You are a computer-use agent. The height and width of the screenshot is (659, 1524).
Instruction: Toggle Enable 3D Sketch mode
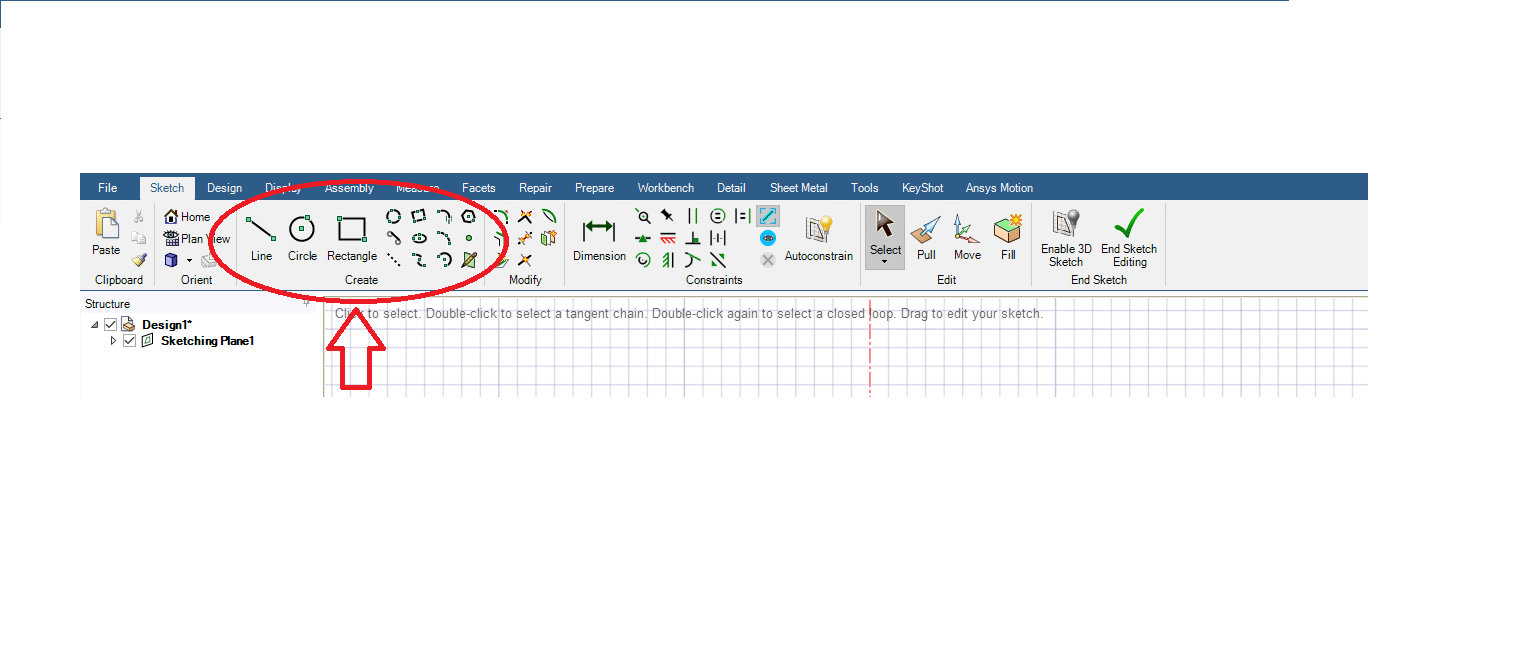click(1066, 238)
